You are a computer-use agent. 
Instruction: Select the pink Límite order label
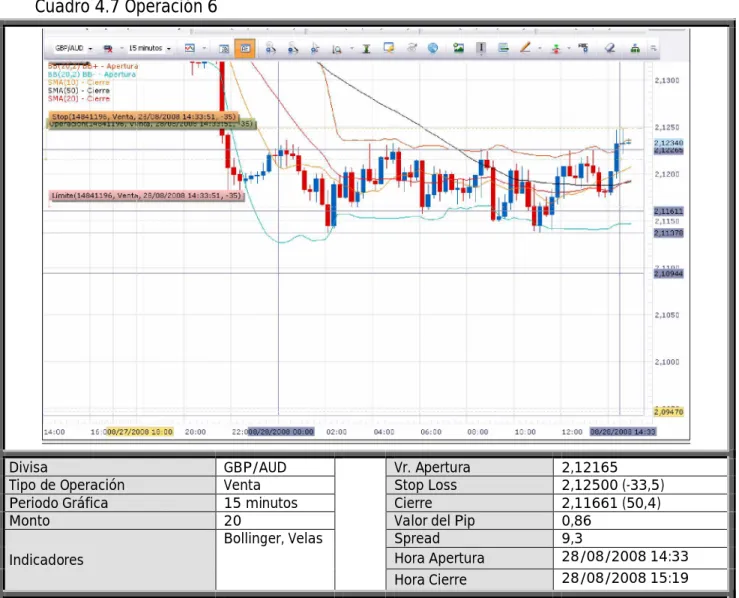coord(147,195)
